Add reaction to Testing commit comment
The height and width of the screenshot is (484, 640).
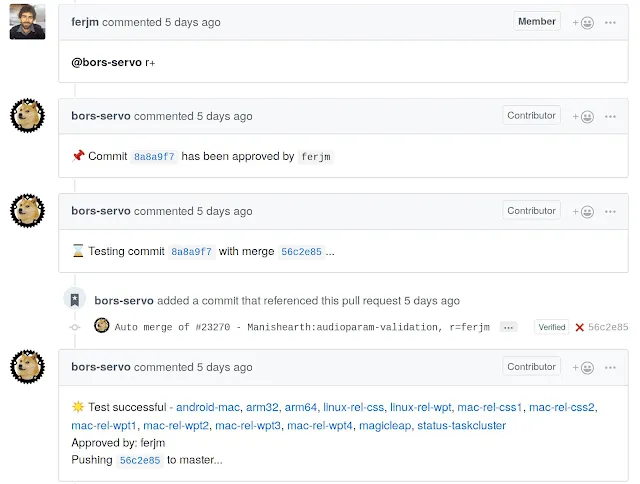[582, 211]
